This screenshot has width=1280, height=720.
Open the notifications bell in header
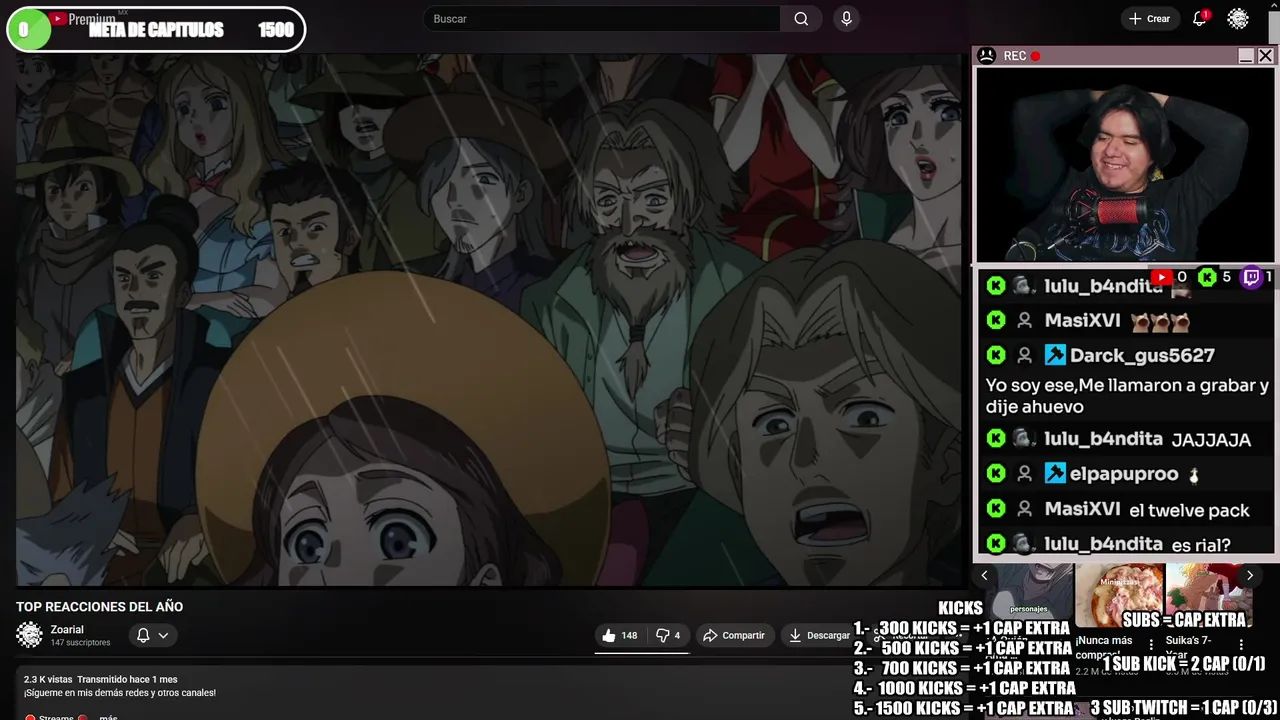(x=1199, y=19)
